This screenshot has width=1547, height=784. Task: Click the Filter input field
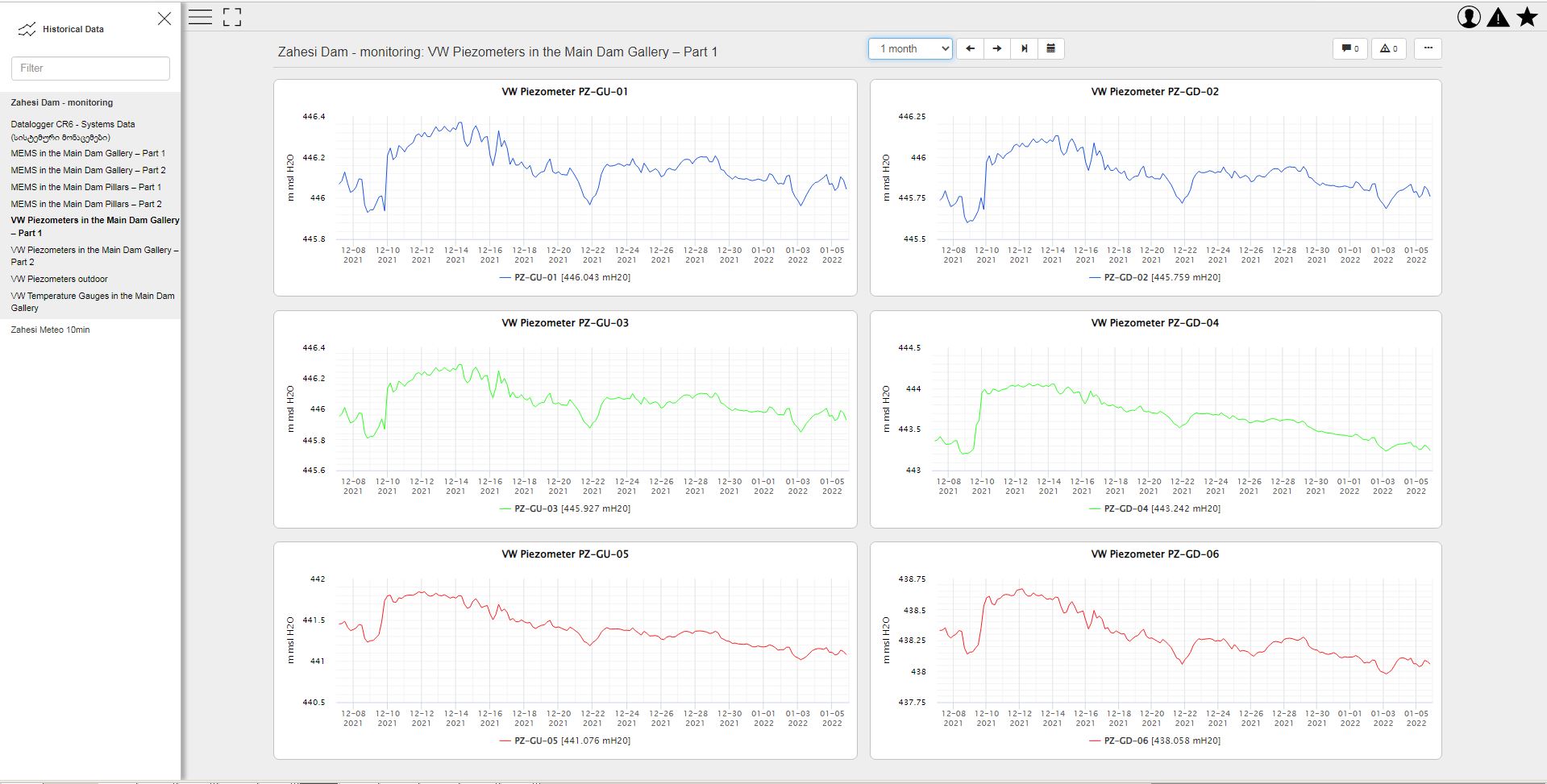point(90,68)
